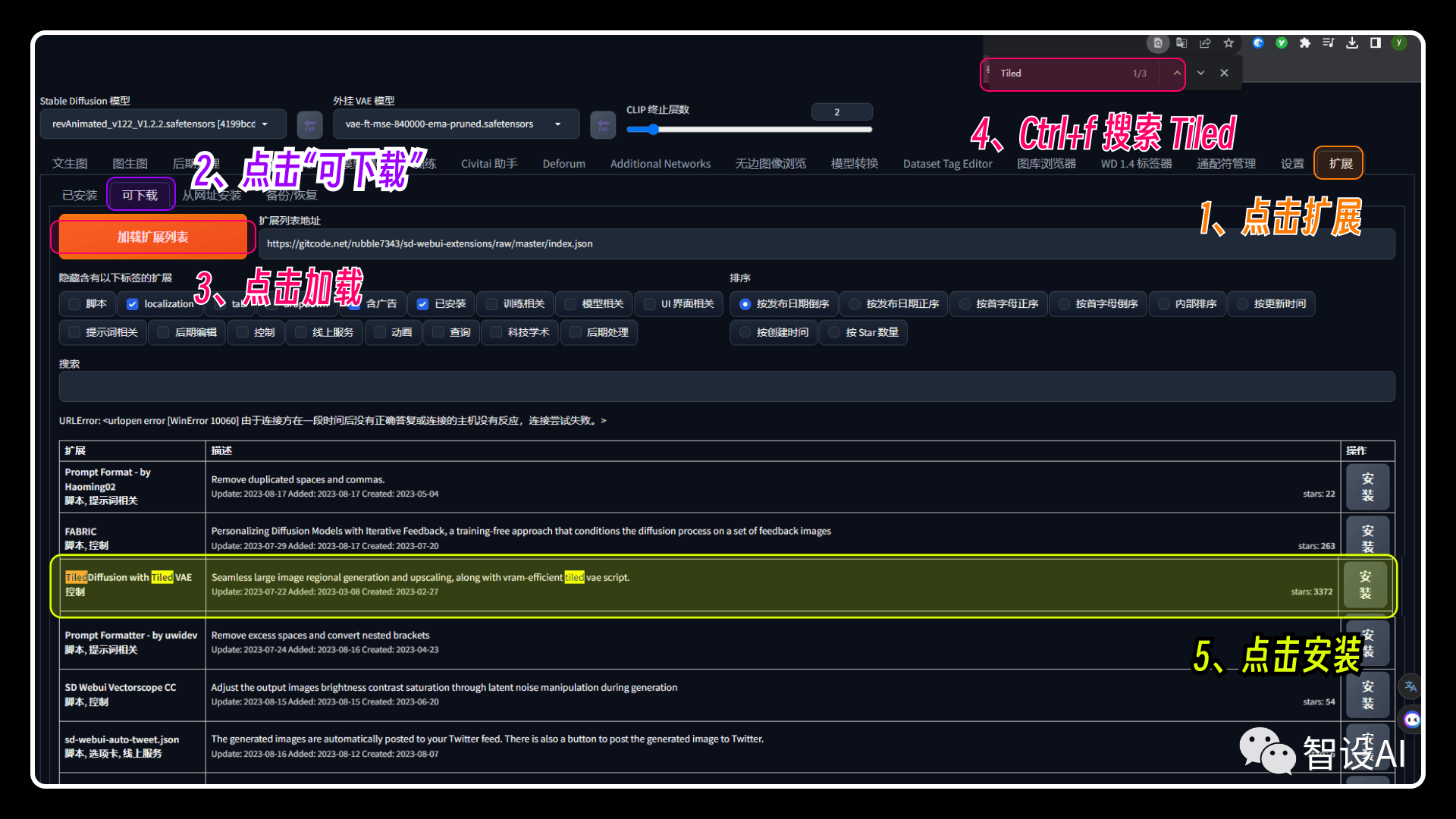Click the blue bird extension icon

[1258, 43]
